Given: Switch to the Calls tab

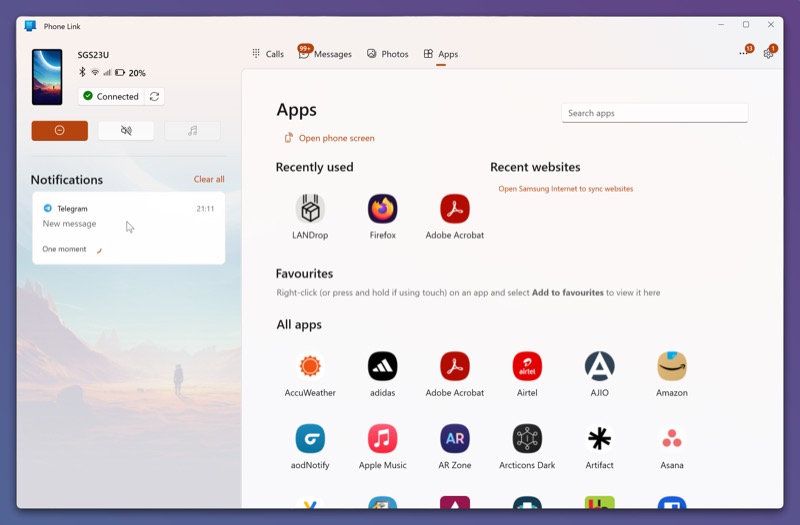Looking at the screenshot, I should (268, 54).
